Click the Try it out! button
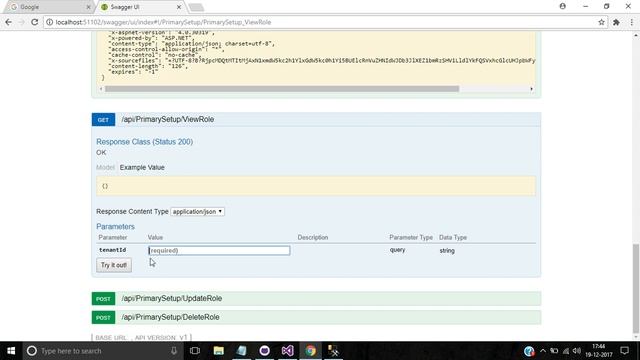This screenshot has width=640, height=360. tap(114, 265)
